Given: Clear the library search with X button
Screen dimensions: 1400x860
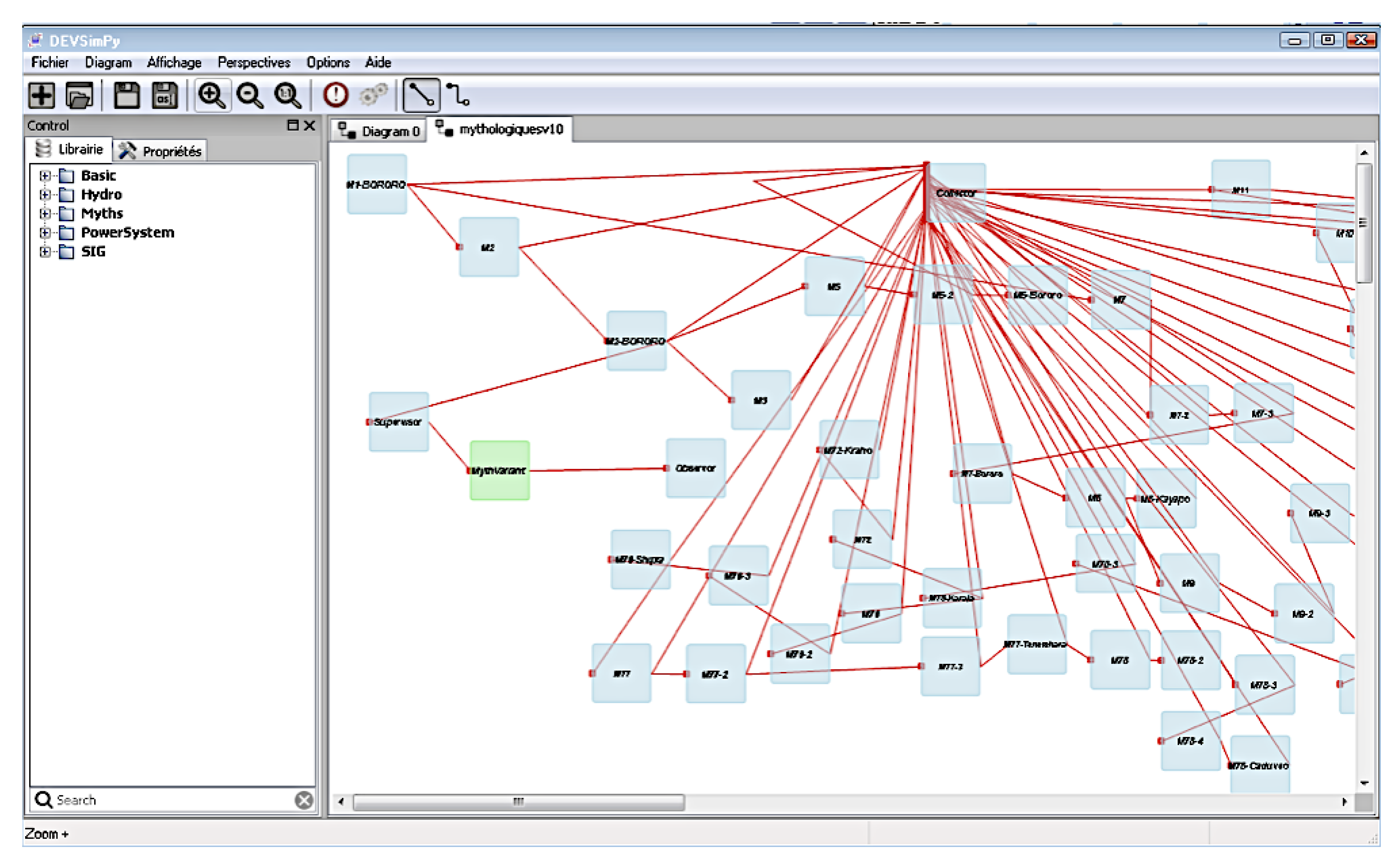Looking at the screenshot, I should point(304,800).
